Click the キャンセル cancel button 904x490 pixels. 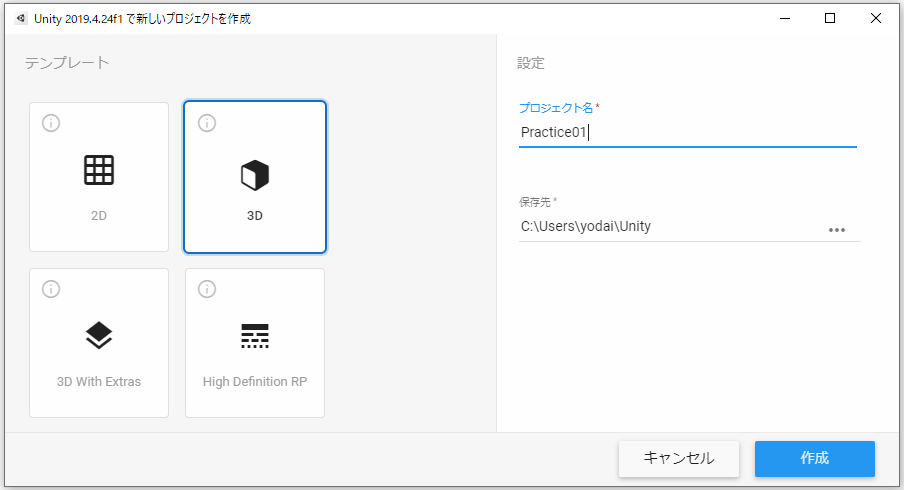[x=679, y=459]
